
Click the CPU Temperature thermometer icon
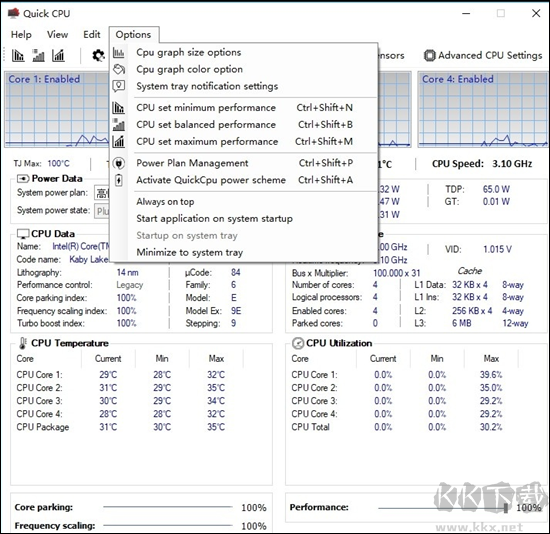coord(22,343)
